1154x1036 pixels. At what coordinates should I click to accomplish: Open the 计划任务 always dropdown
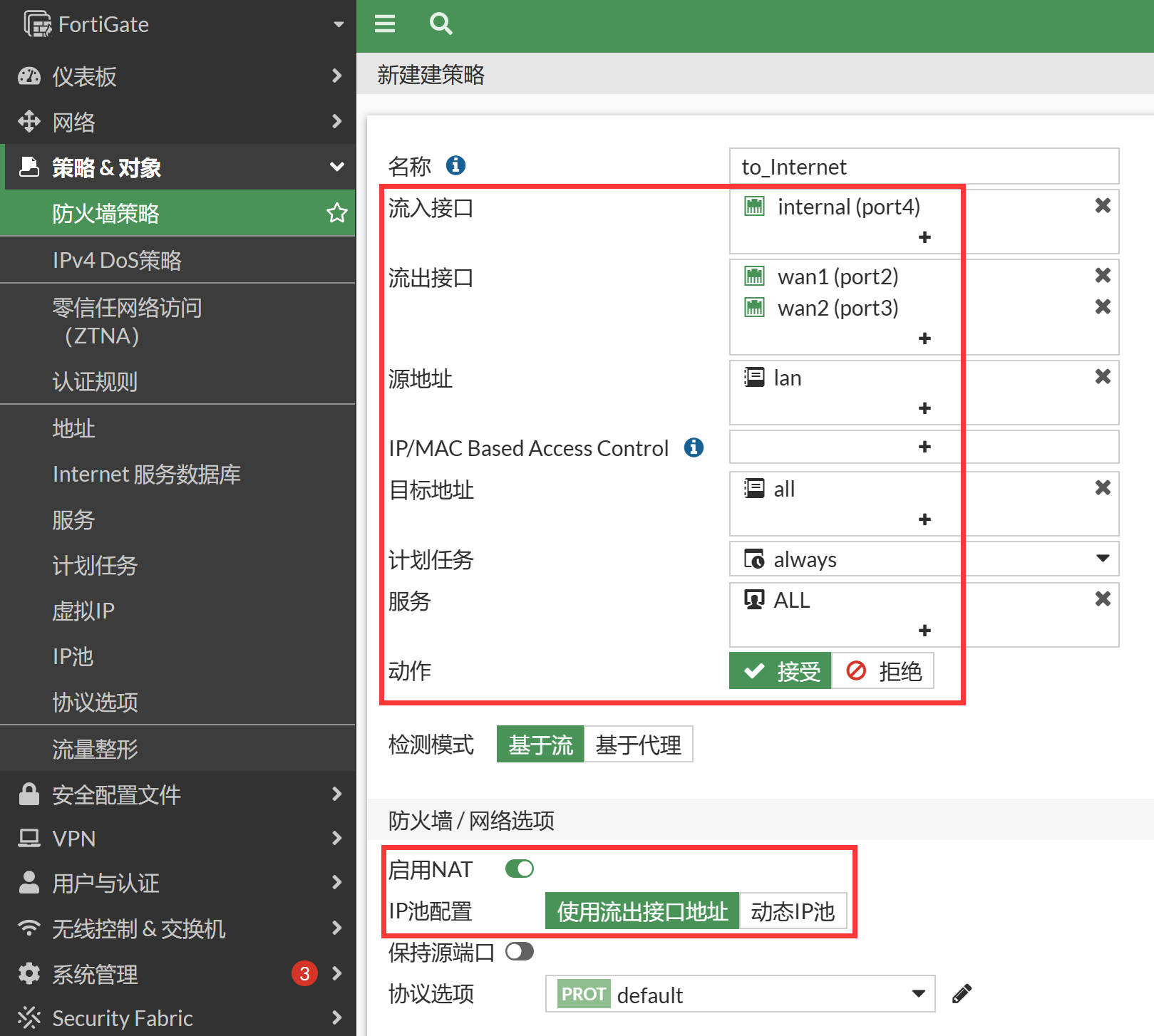point(924,559)
